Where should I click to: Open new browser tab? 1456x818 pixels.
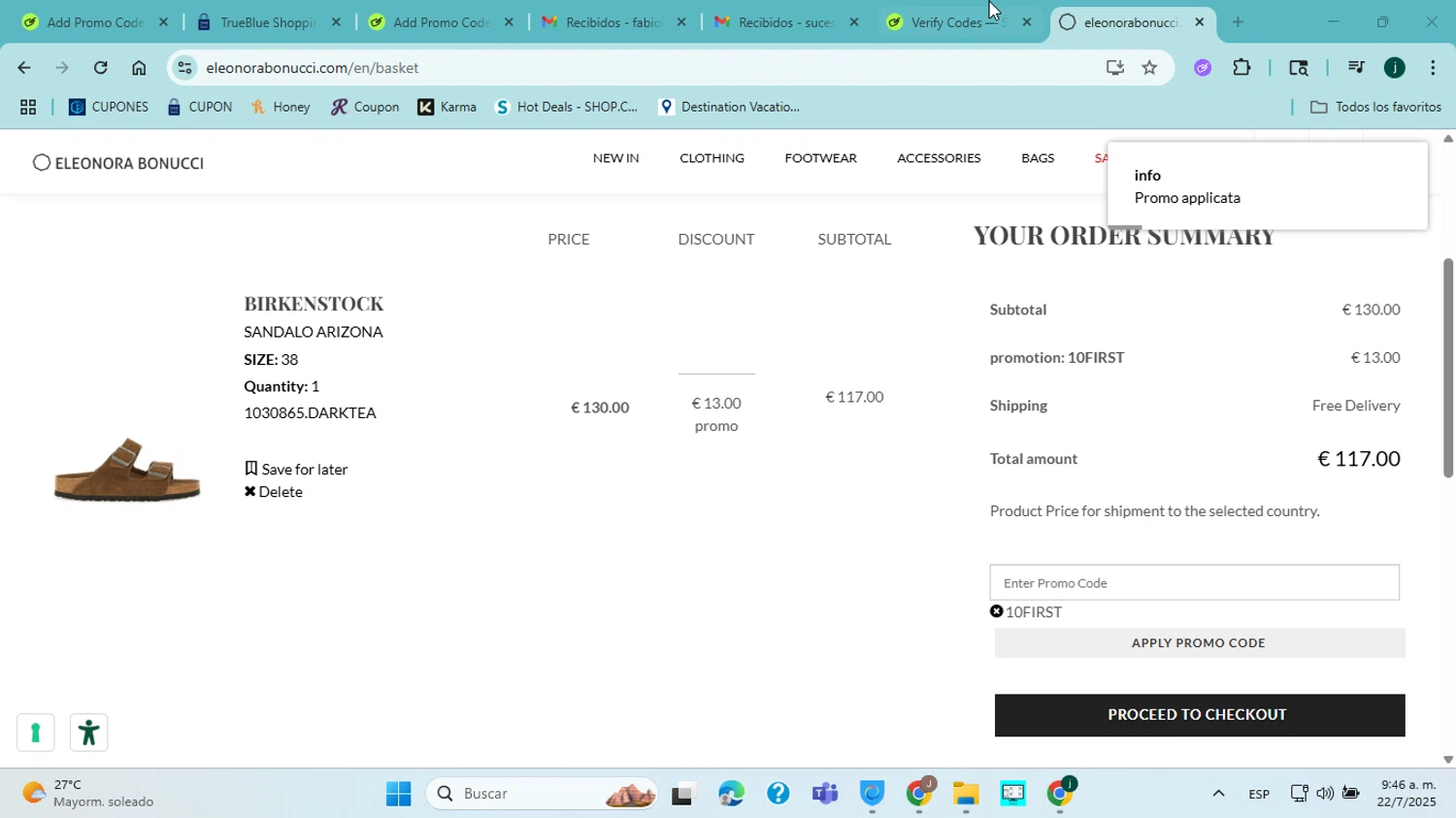pyautogui.click(x=1238, y=21)
